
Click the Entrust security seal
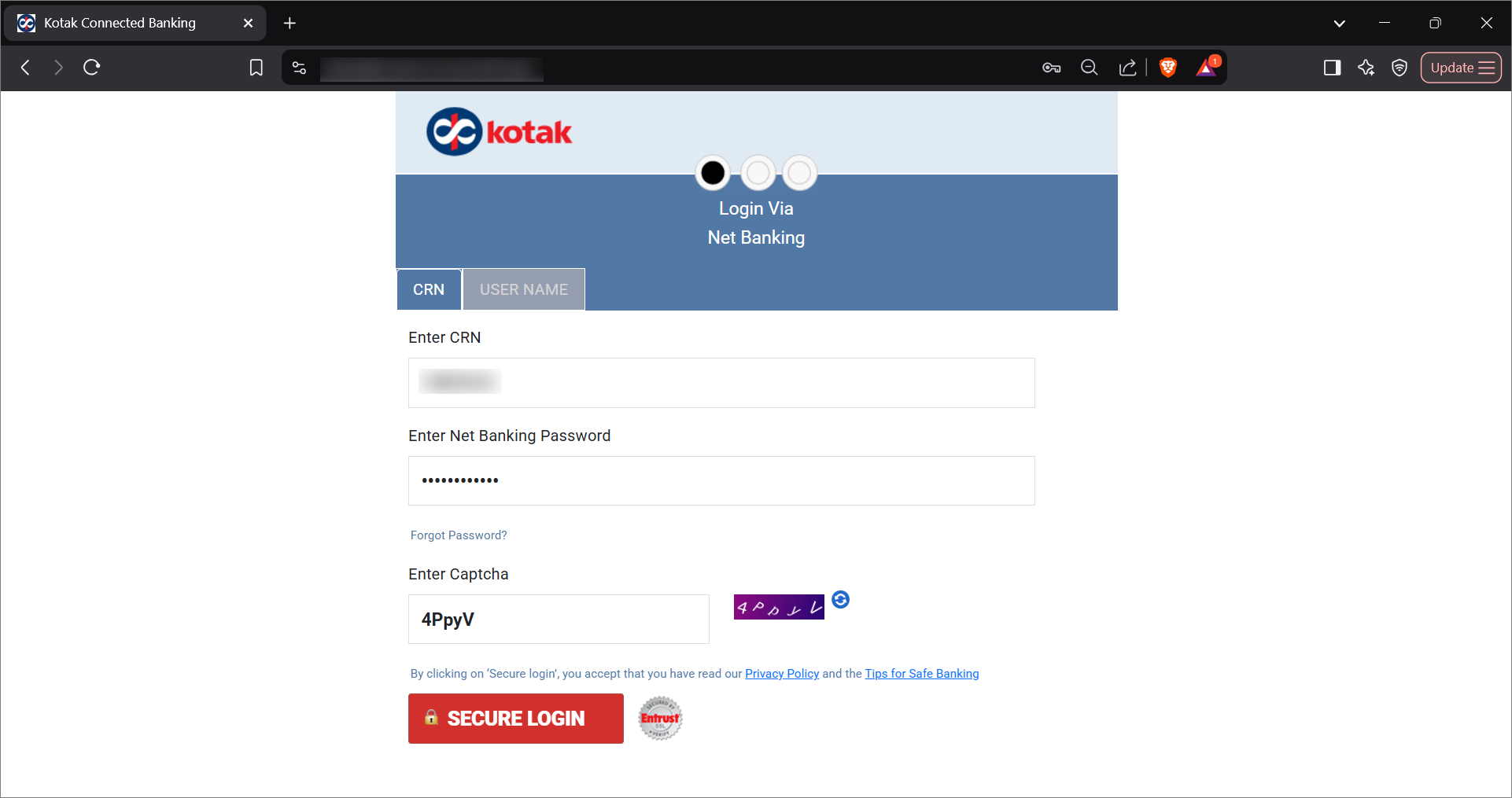pos(660,719)
